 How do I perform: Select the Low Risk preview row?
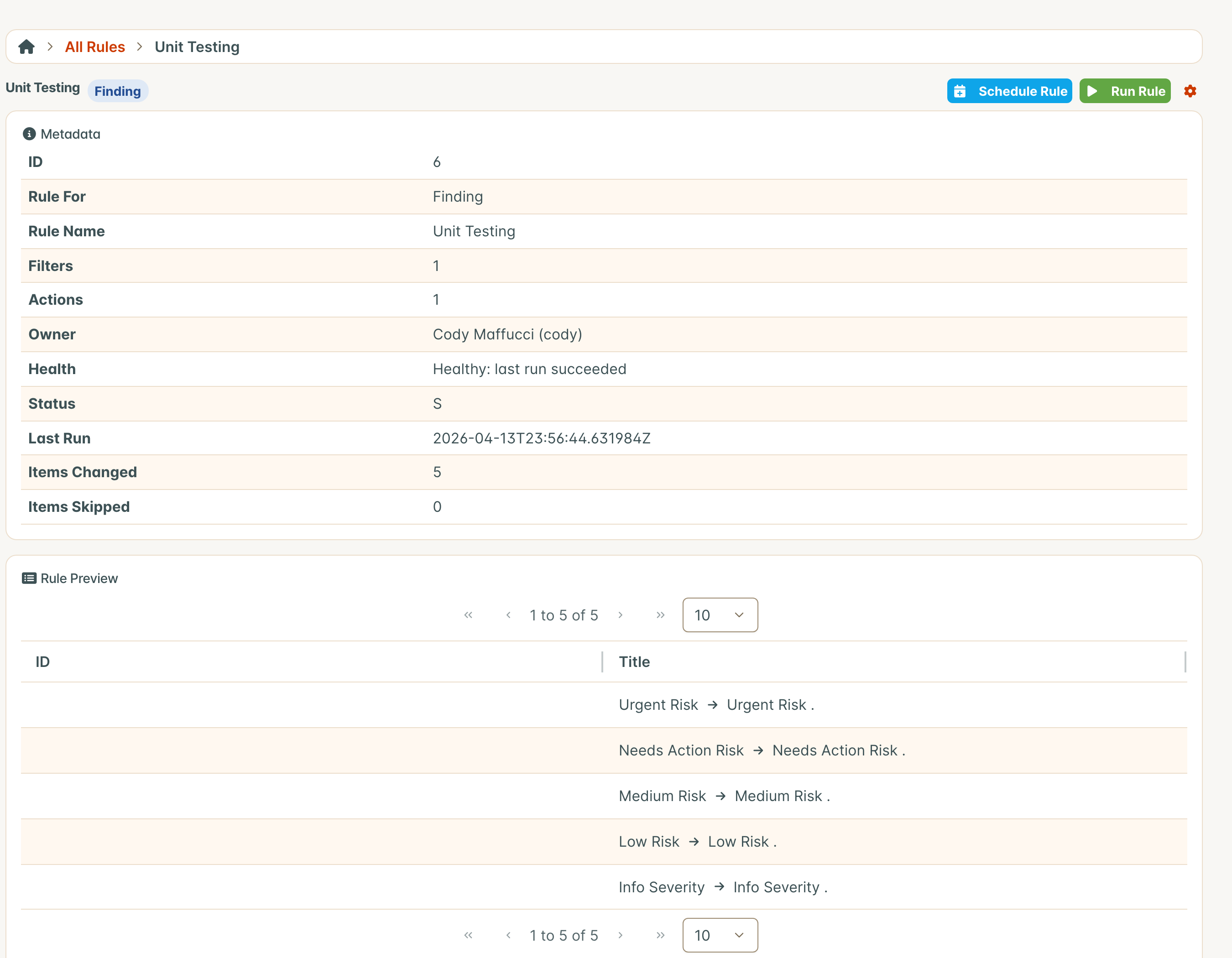click(x=604, y=842)
